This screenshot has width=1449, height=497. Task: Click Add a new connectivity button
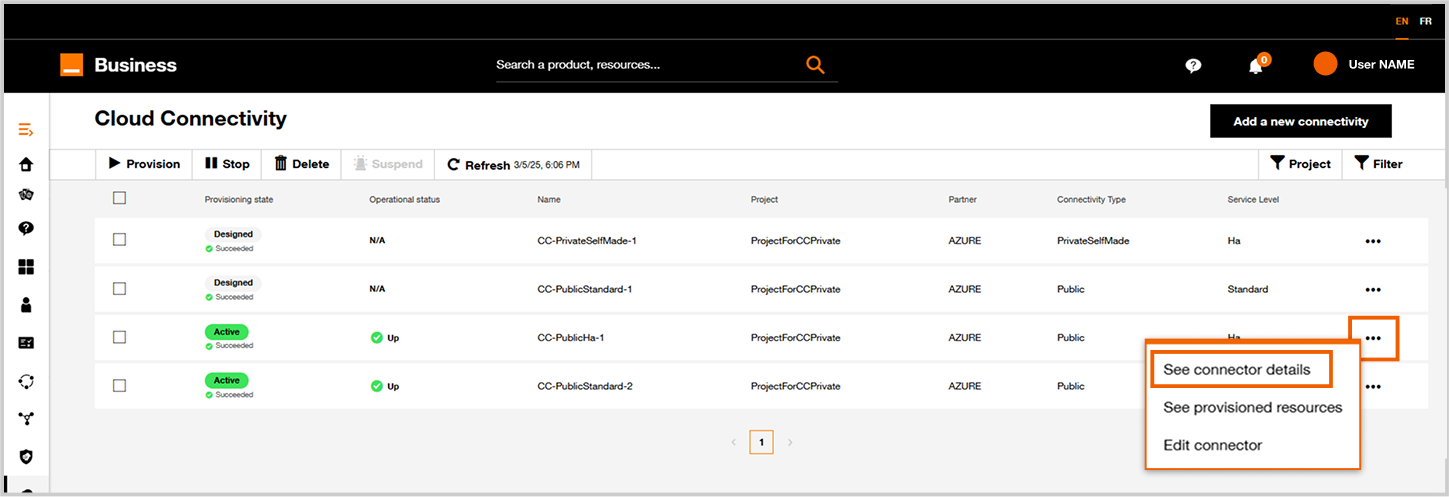pyautogui.click(x=1300, y=121)
